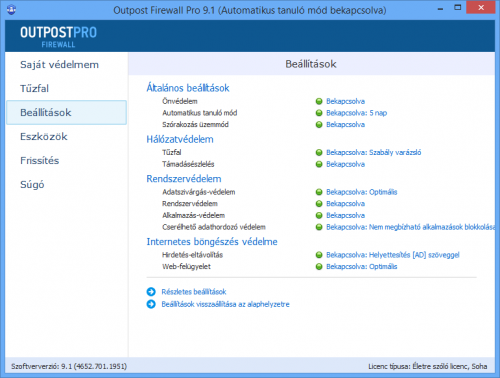The image size is (500, 378).
Task: Maximize the Outpost Firewall window
Action: [458, 8]
